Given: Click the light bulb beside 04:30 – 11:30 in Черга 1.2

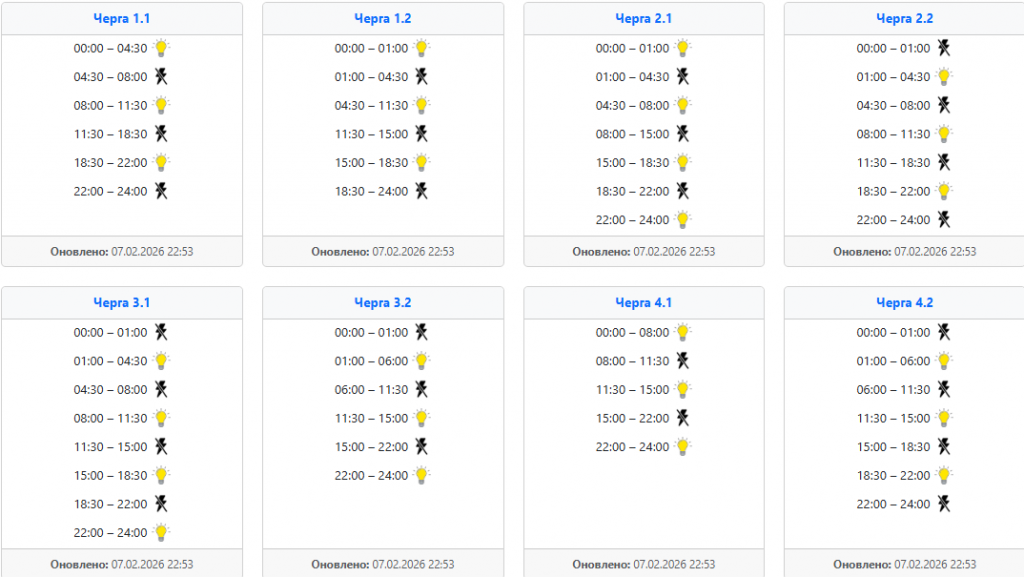Looking at the screenshot, I should (423, 105).
